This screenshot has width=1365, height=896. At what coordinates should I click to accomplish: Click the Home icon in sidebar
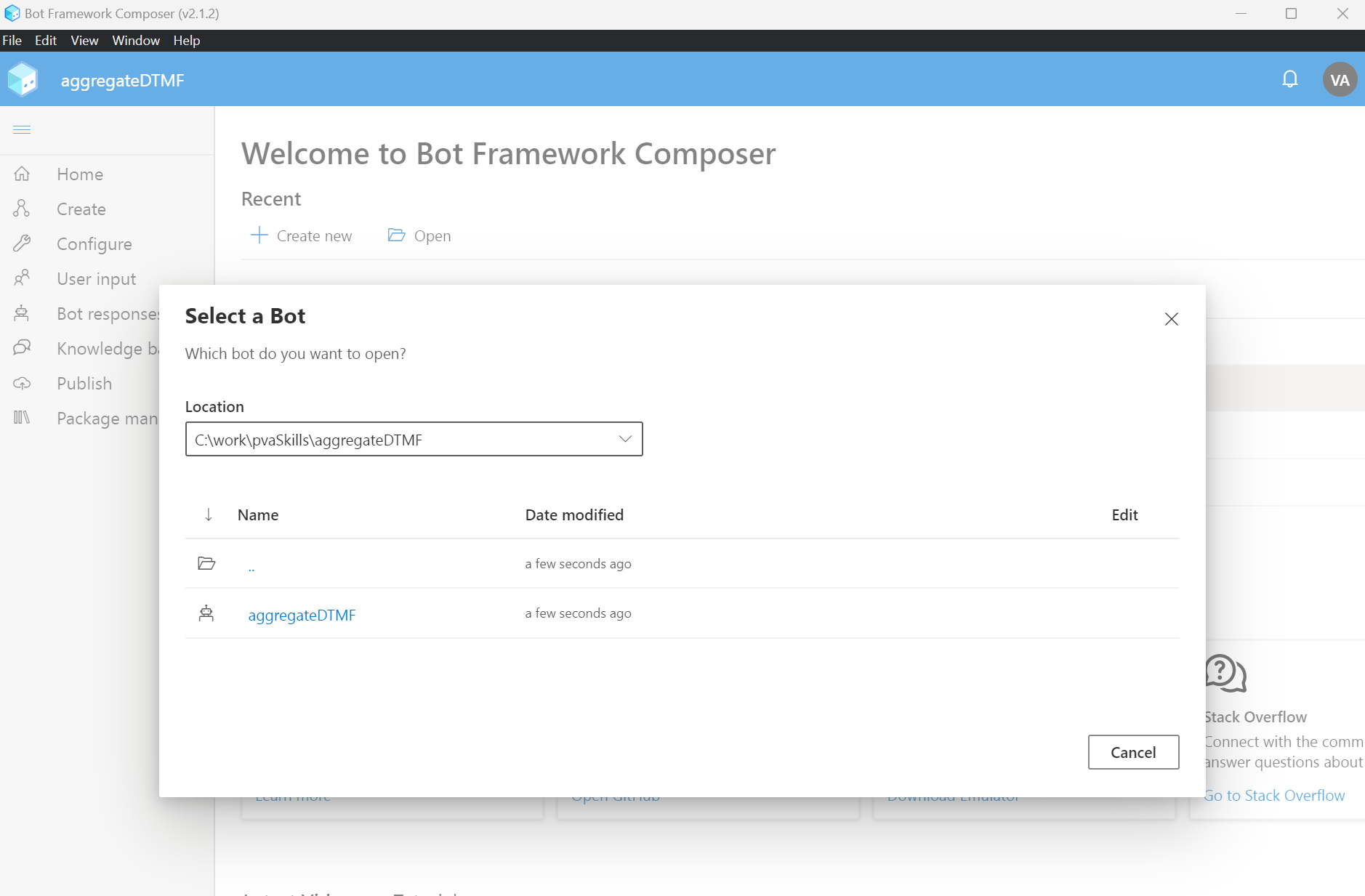point(22,174)
